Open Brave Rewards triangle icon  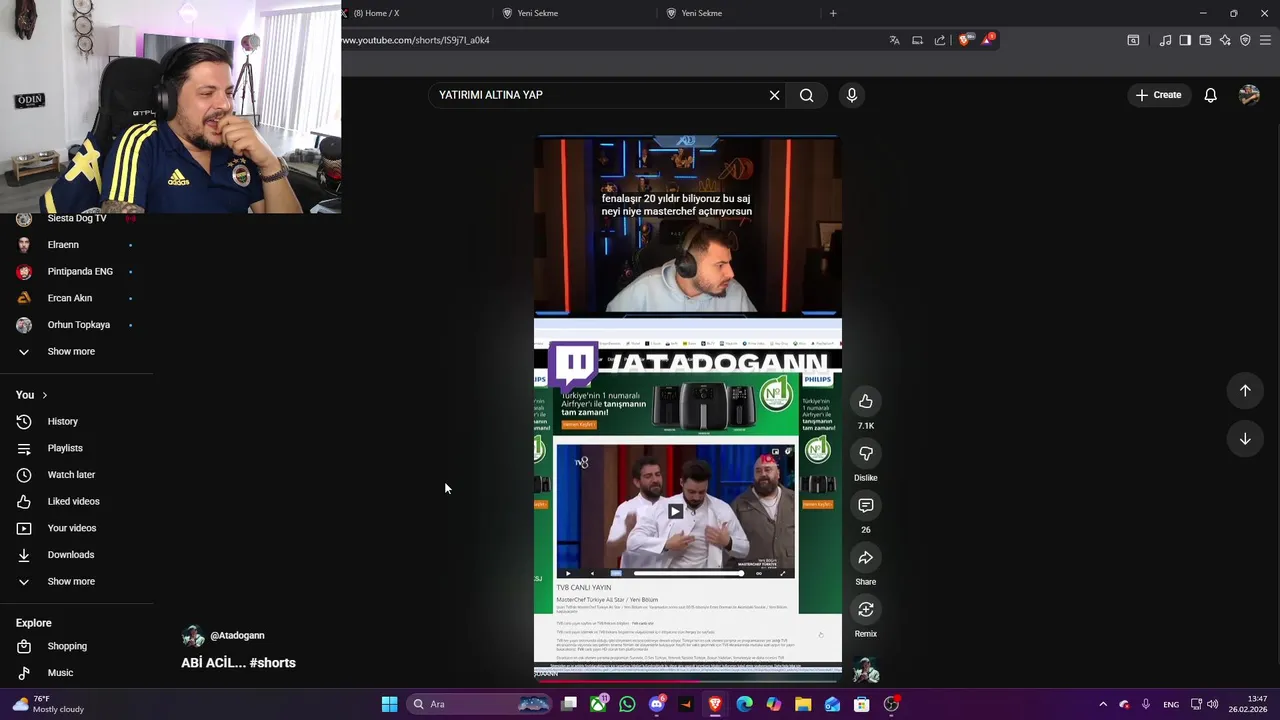point(988,39)
